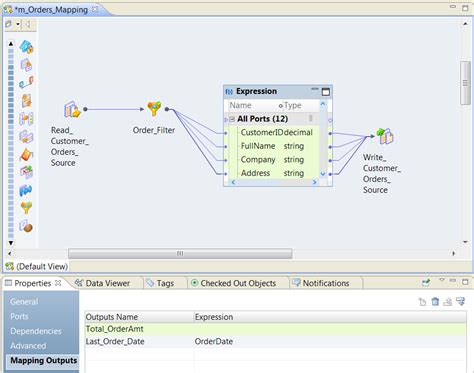Select the Order_Filter transformation icon
This screenshot has height=373, width=474.
[x=154, y=108]
